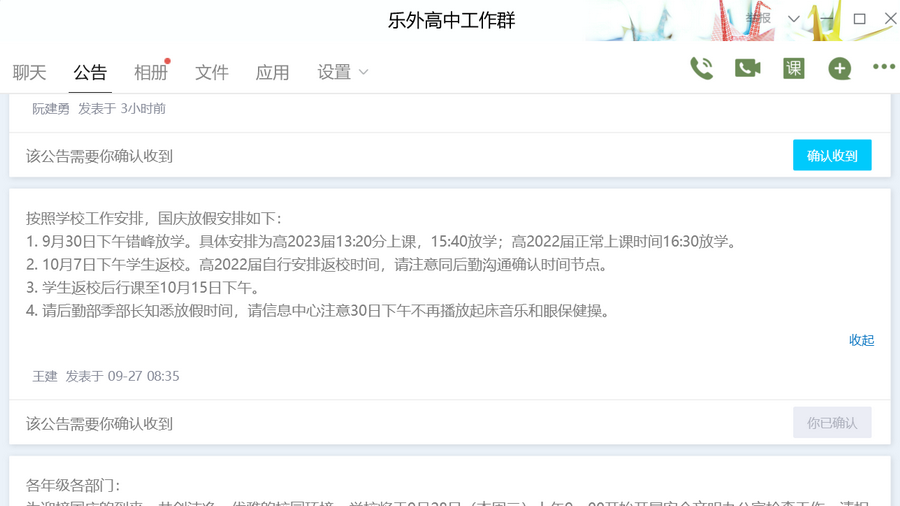Click the green plus bubble icon
The height and width of the screenshot is (506, 900).
click(x=839, y=68)
